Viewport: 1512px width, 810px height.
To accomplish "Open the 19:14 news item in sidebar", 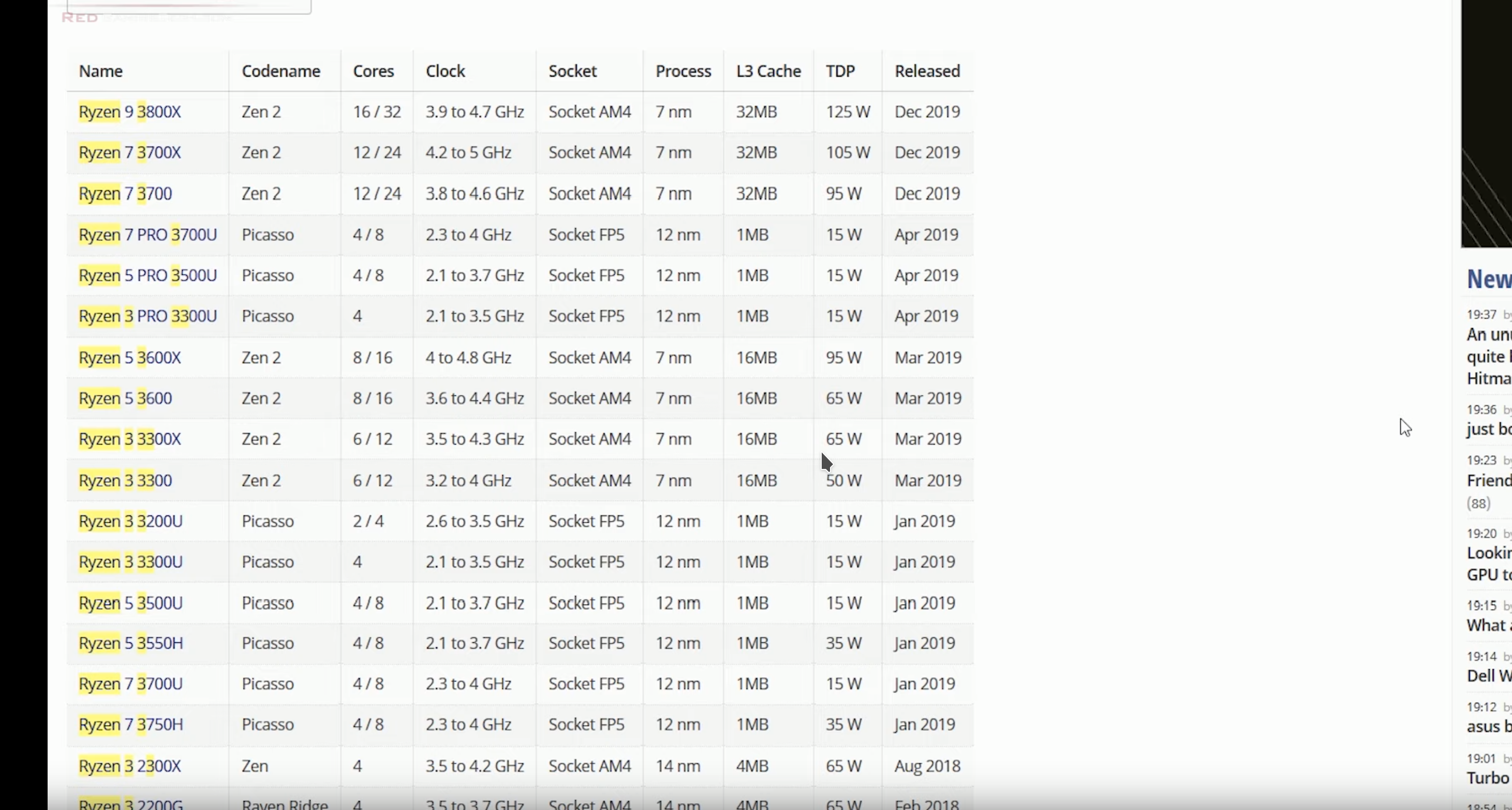I will coord(1489,675).
